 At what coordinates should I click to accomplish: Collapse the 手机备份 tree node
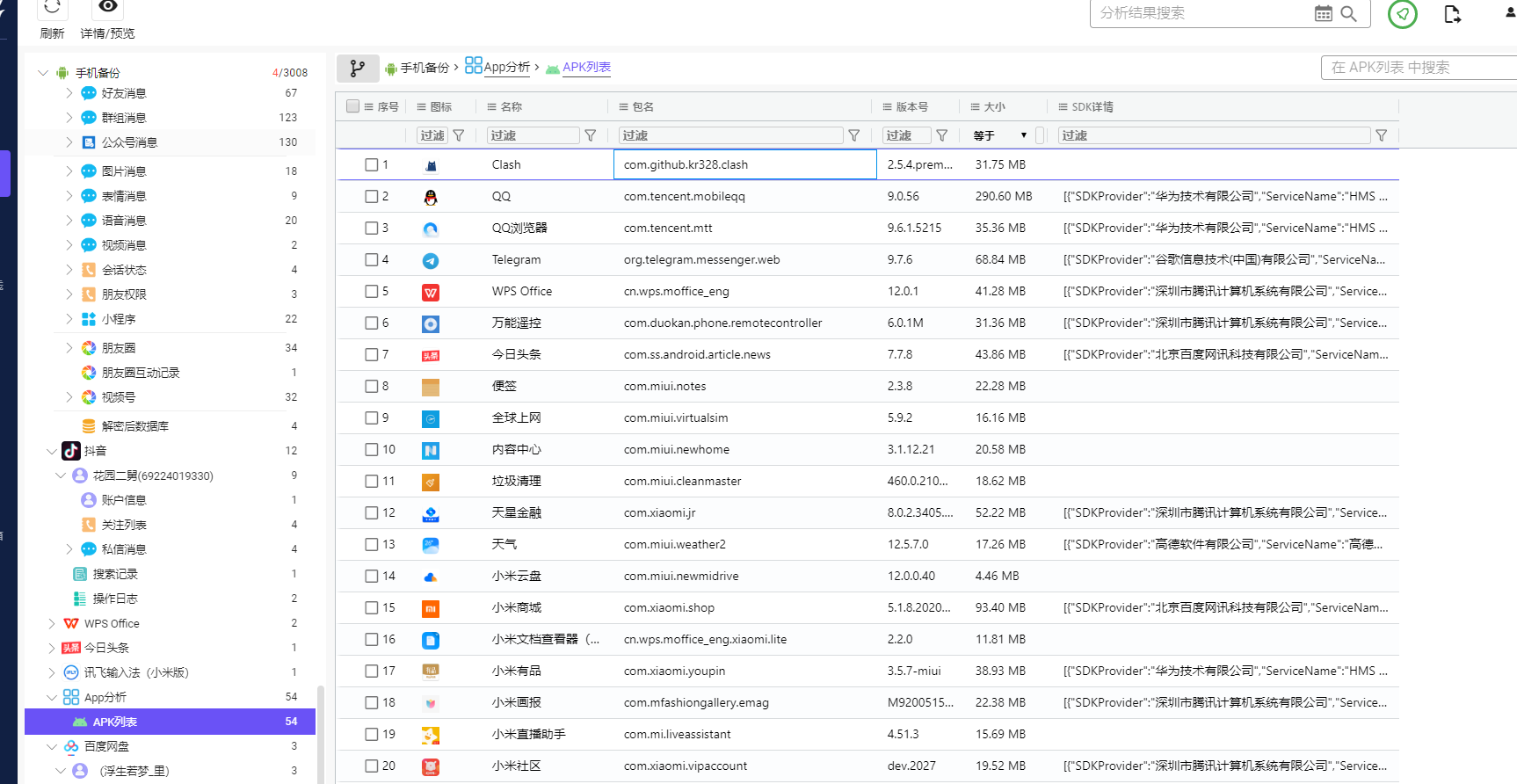43,73
